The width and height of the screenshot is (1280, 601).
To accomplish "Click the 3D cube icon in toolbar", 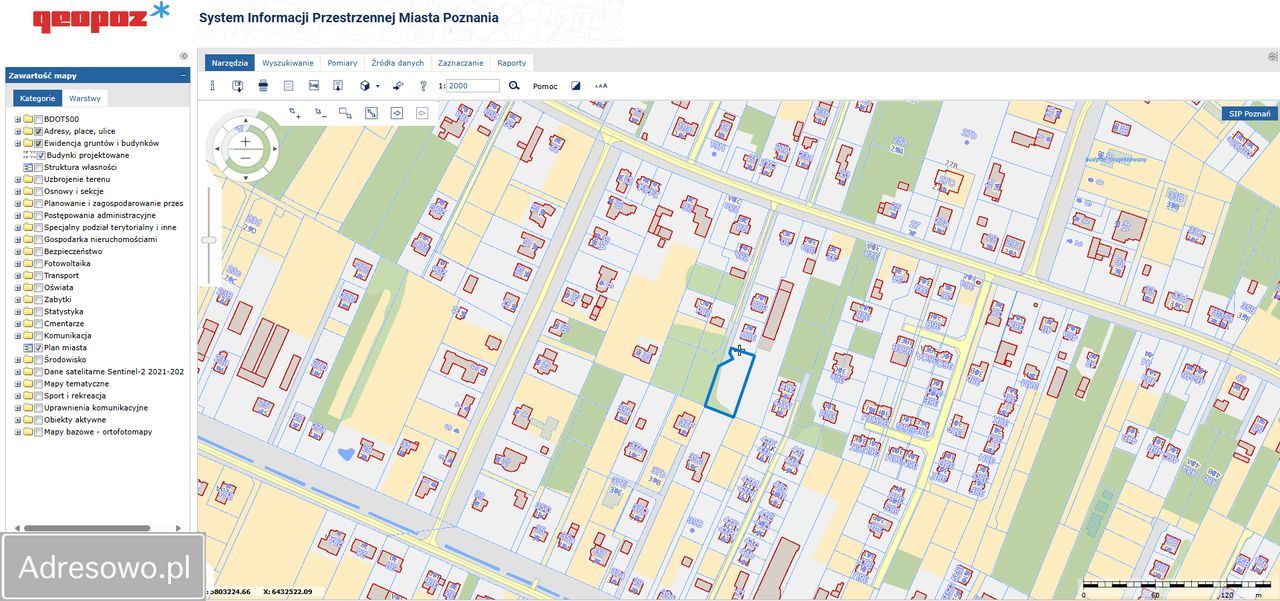I will (365, 86).
